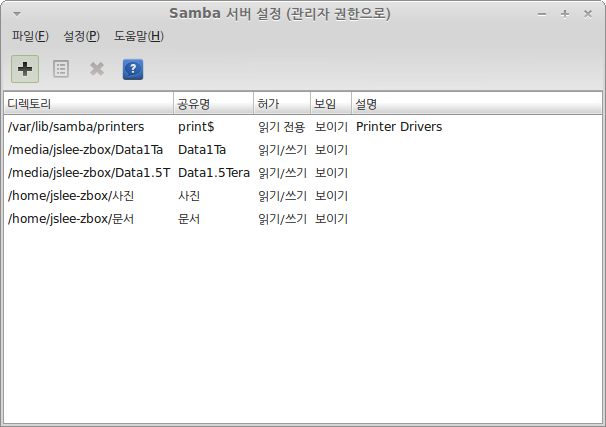Click 읽기/쓰기 in the Data1Ta row
606x427 pixels.
click(x=283, y=150)
